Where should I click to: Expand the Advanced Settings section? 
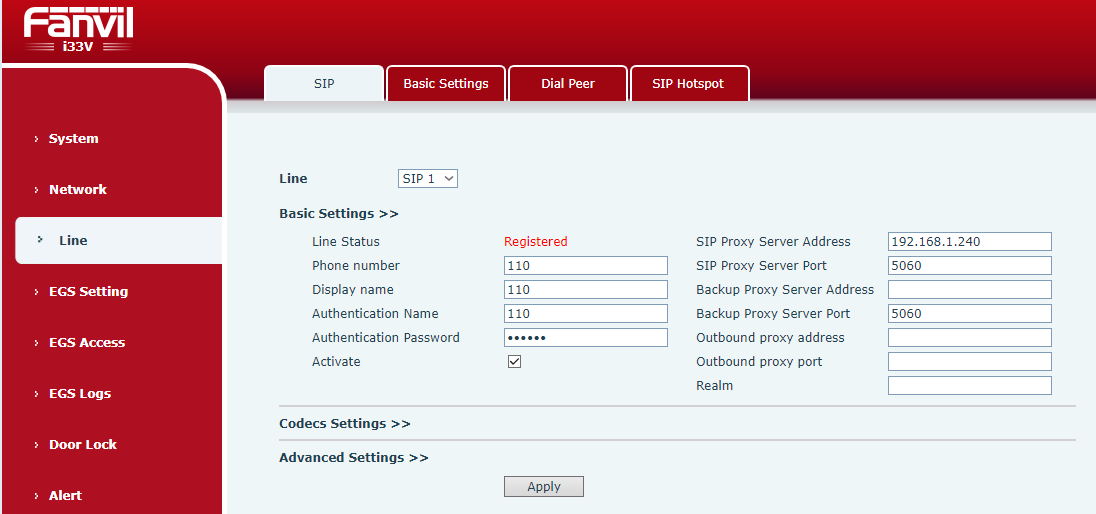(x=353, y=457)
